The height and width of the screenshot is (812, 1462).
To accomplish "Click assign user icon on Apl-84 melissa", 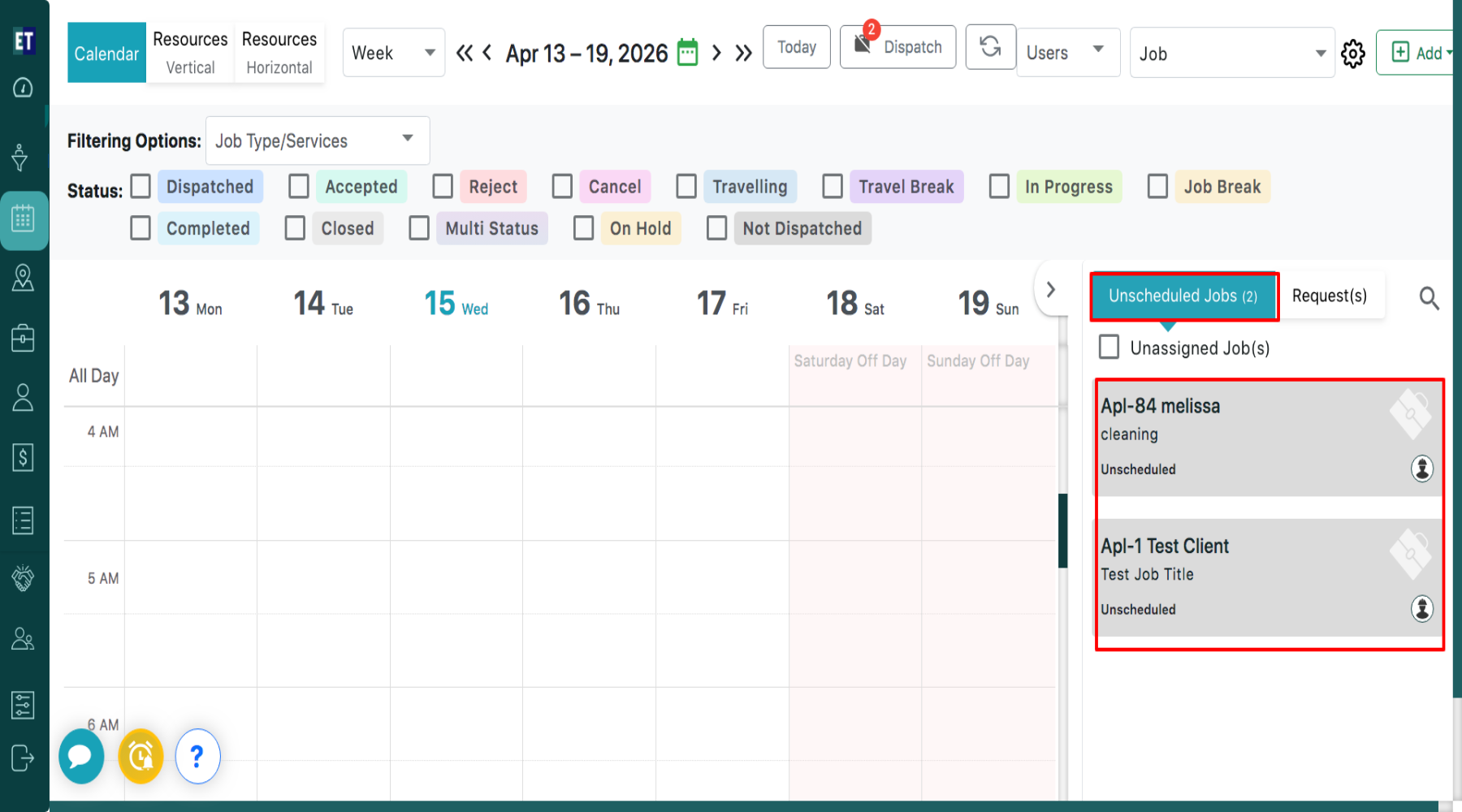I will 1421,469.
